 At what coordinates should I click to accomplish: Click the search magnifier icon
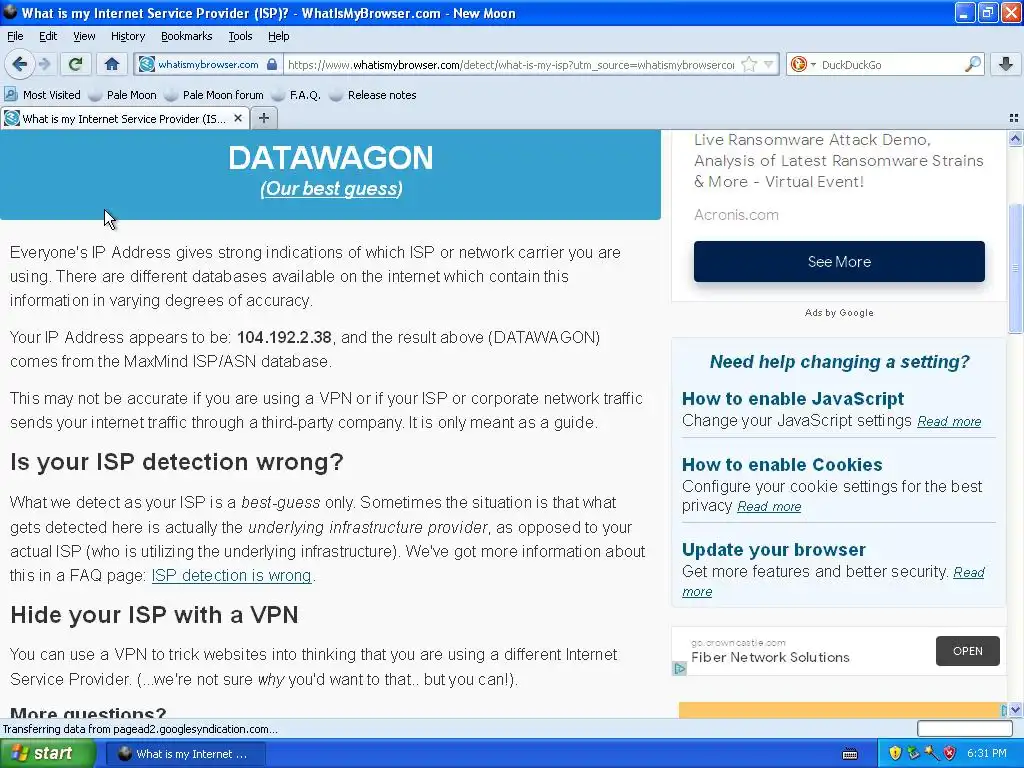(x=972, y=64)
